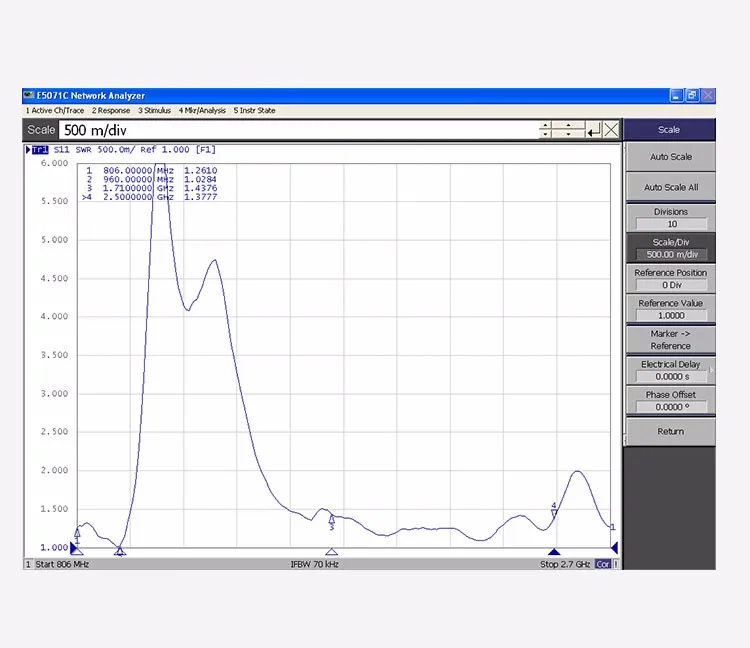Click marker 3 triangle on the trace
Screen dimensions: 750x648
(332, 518)
